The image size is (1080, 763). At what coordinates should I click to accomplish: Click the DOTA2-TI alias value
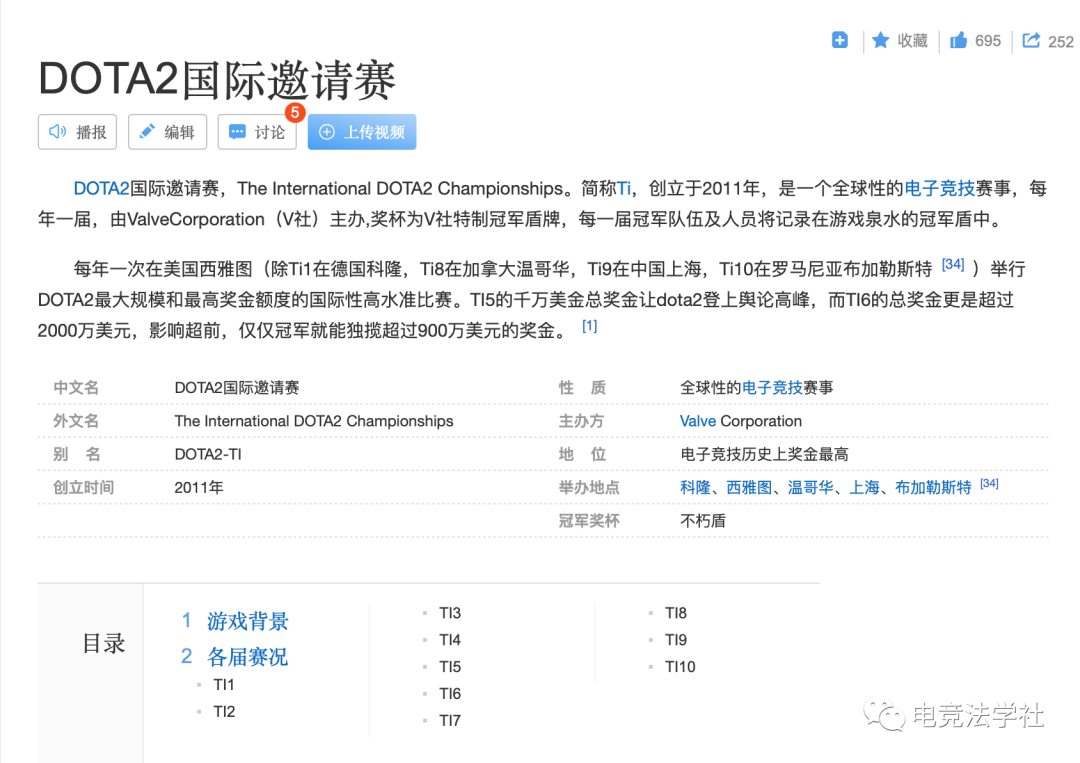click(x=208, y=454)
